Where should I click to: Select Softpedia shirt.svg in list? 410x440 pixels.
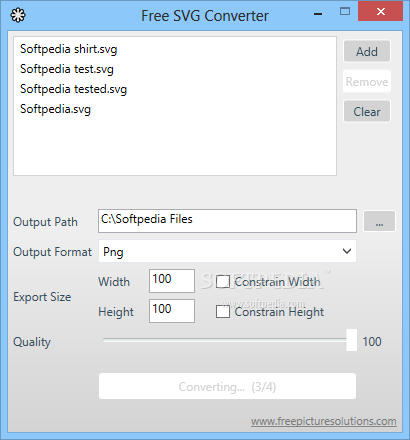click(69, 49)
